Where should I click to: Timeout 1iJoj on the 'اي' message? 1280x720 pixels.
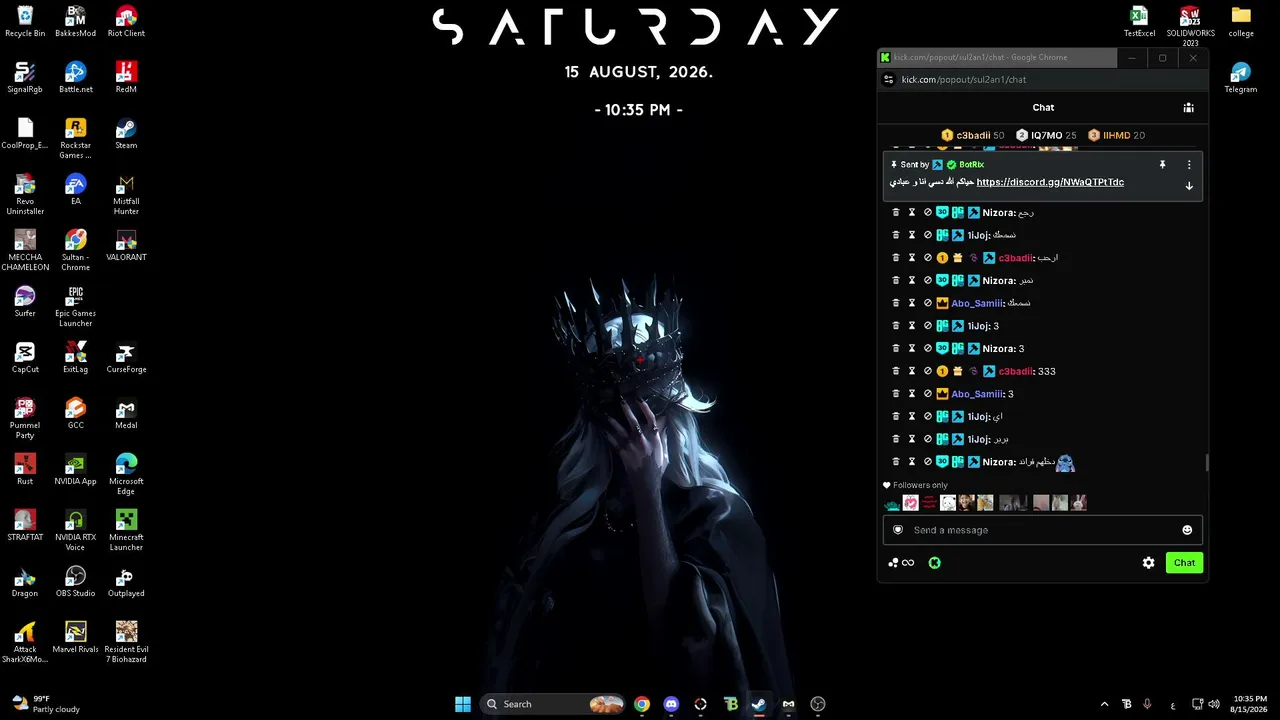(912, 416)
